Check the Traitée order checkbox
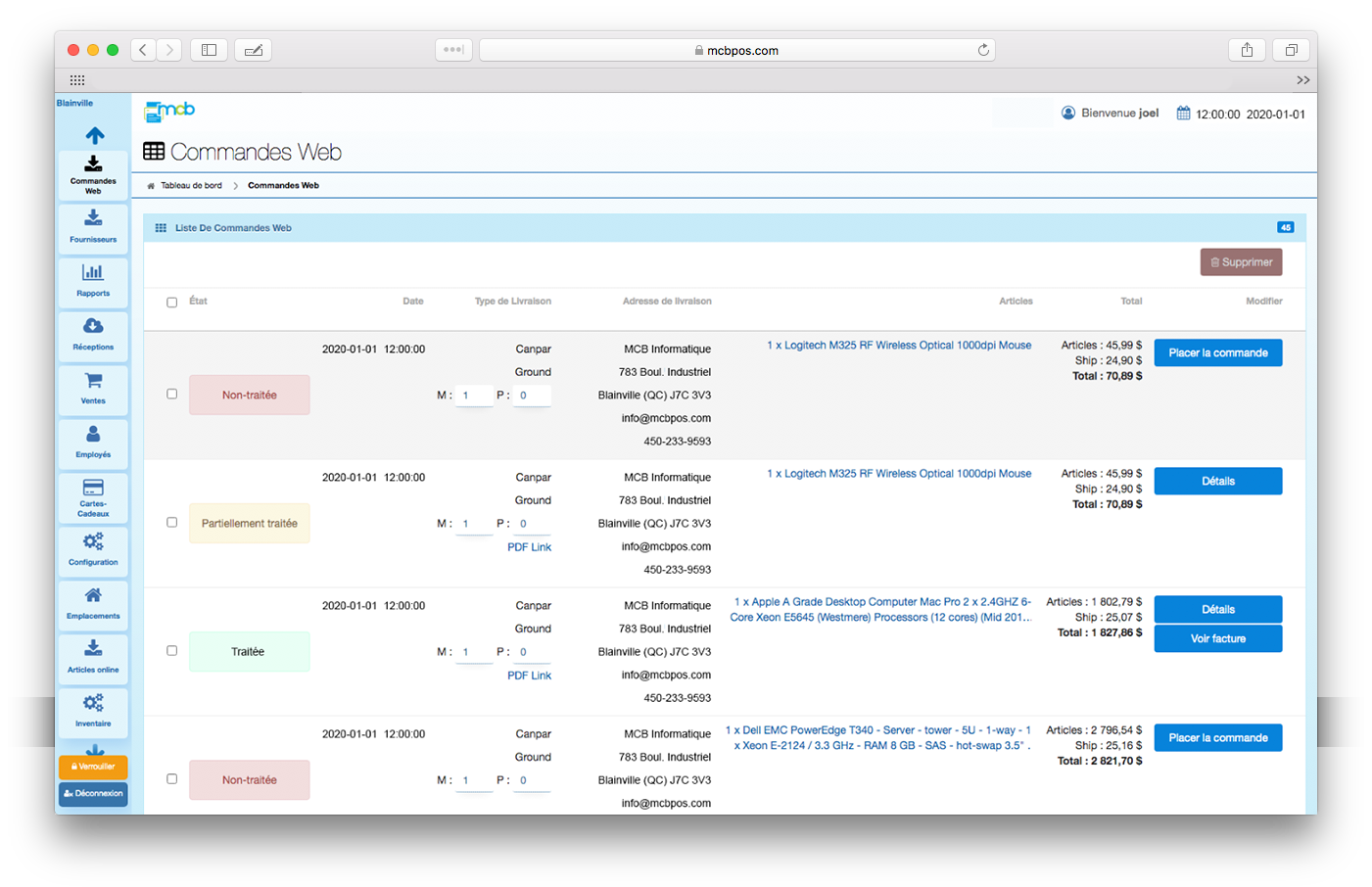The image size is (1372, 887). tap(171, 651)
